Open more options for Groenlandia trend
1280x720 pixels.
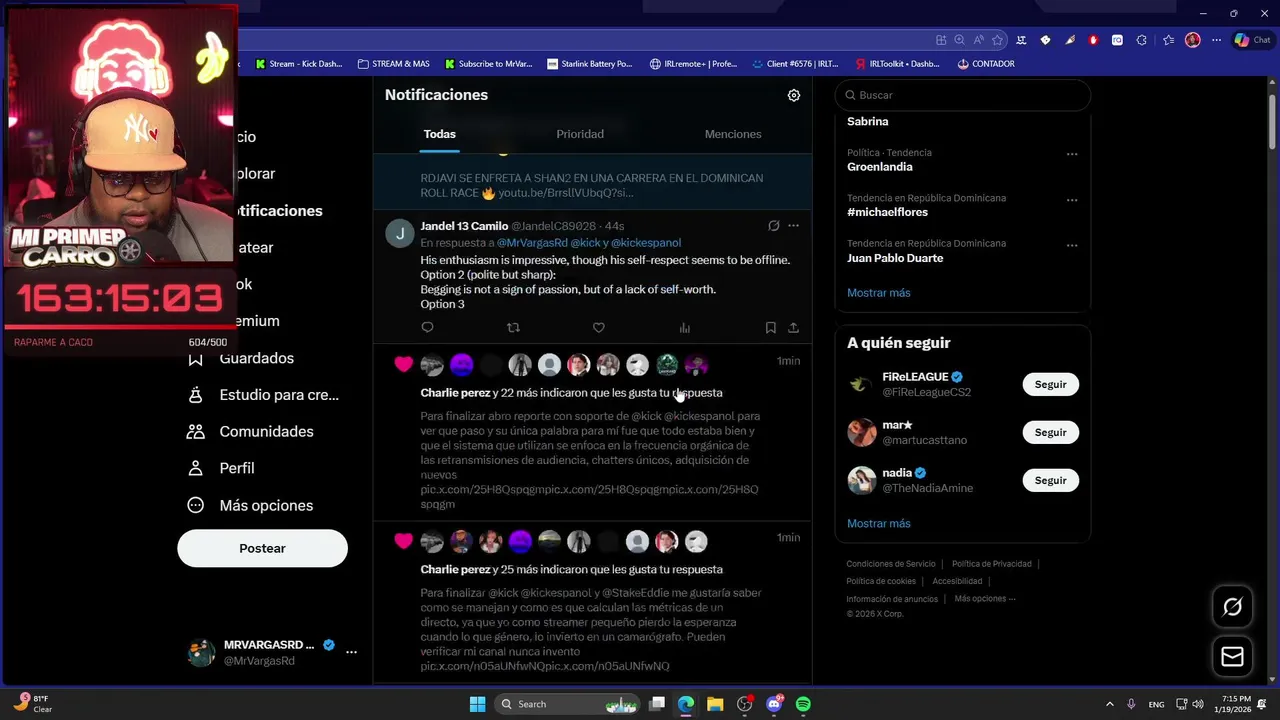tap(1072, 155)
